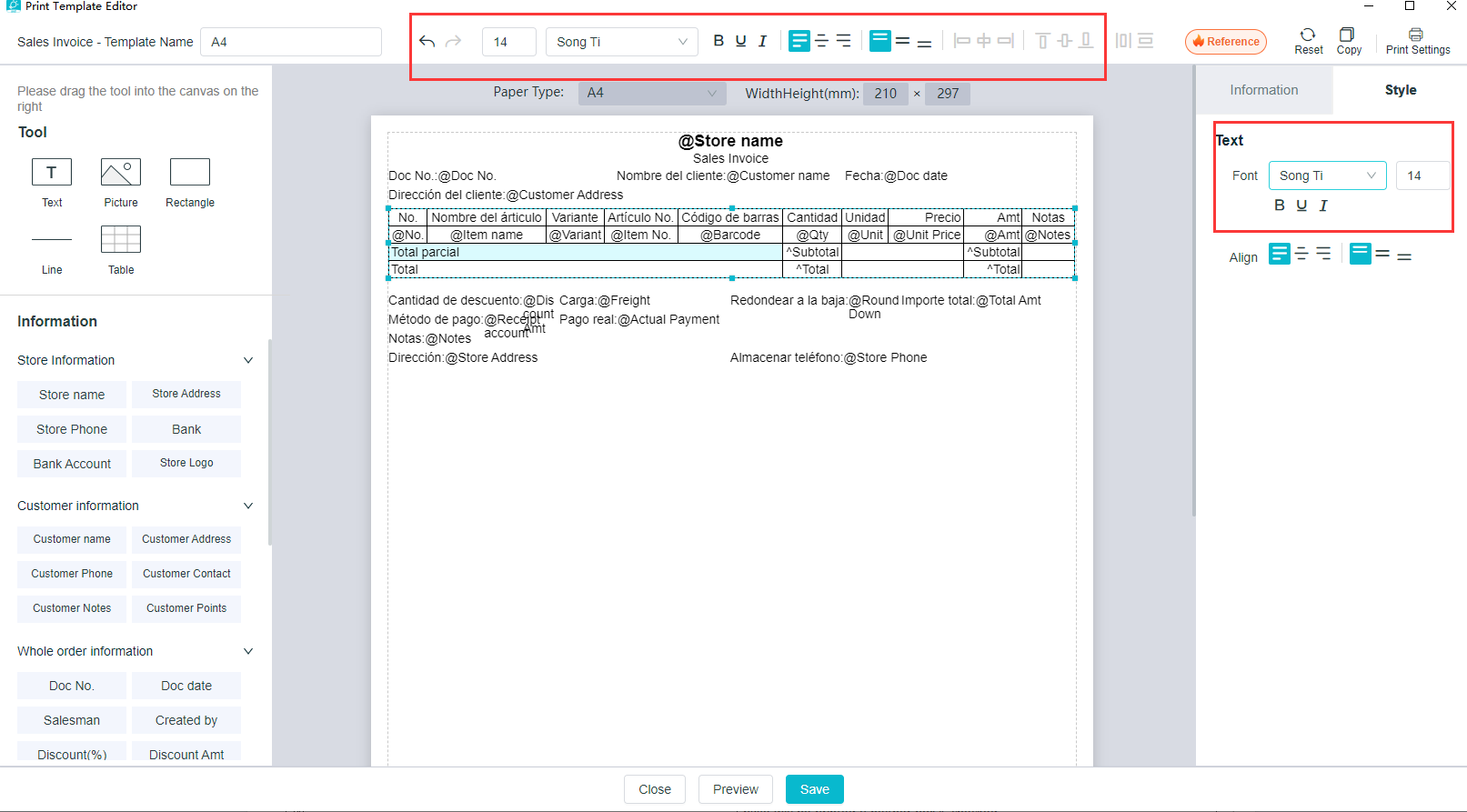Click the Reset icon

(x=1308, y=35)
